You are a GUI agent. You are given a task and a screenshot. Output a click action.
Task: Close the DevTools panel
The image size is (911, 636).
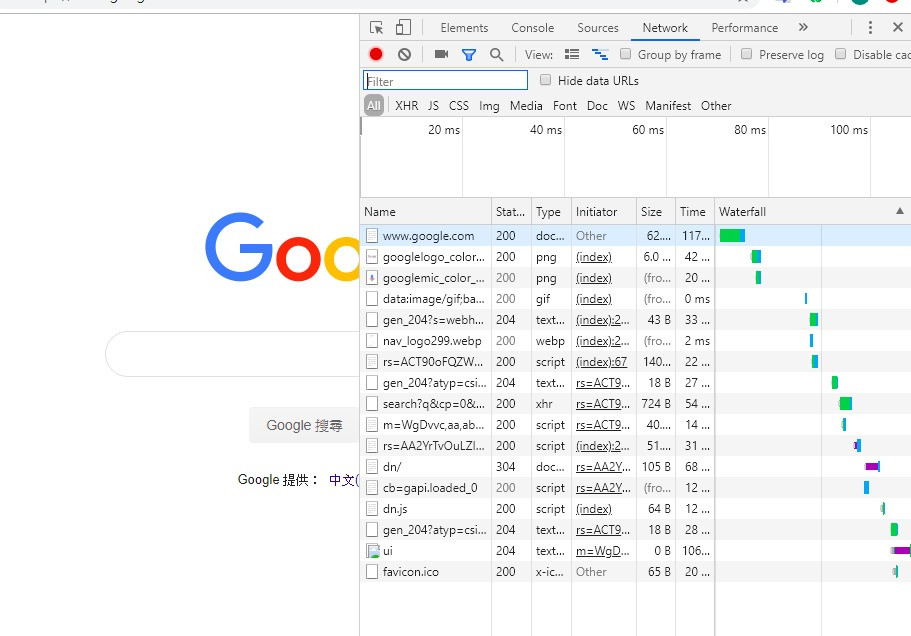(898, 27)
